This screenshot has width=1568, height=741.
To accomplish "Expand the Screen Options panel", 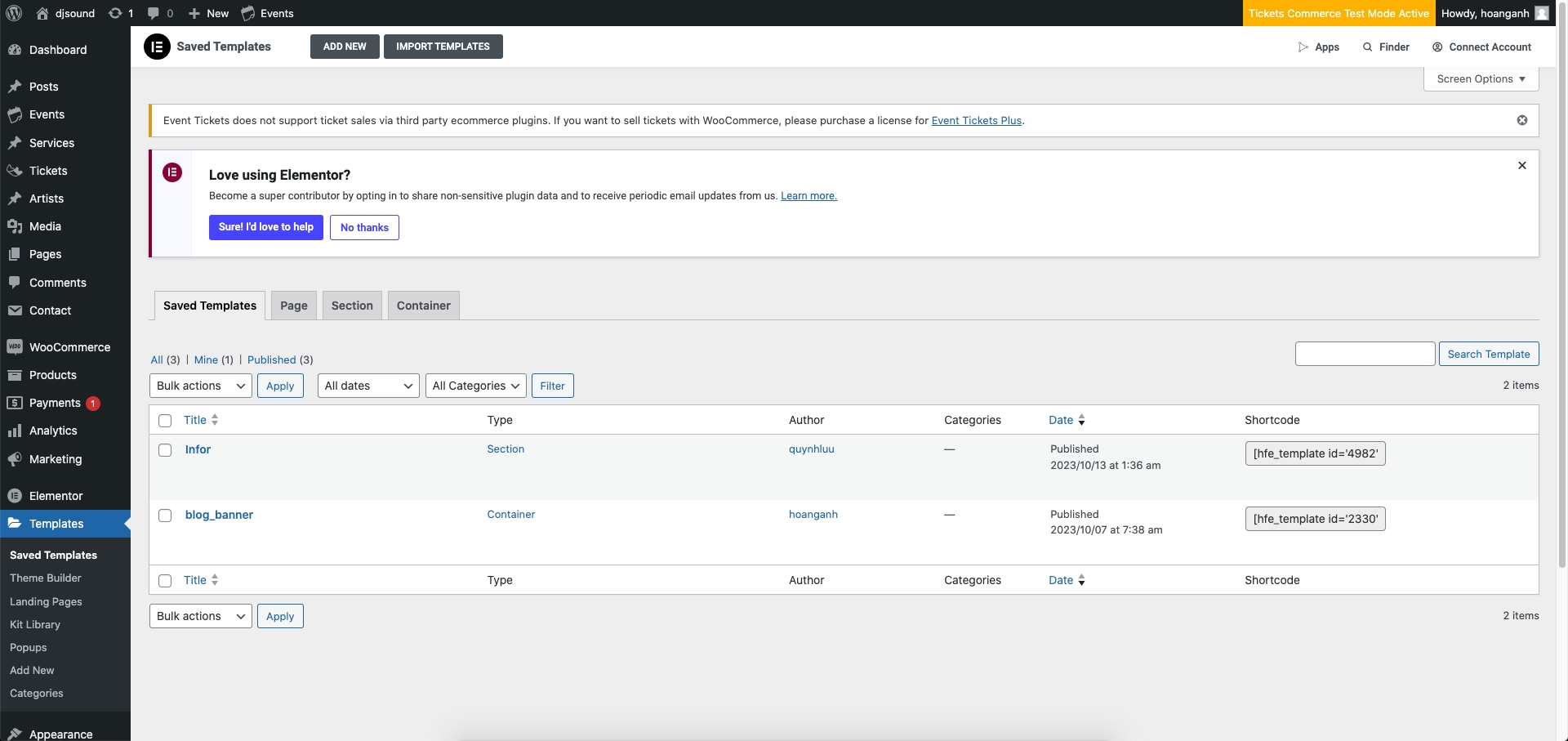I will pyautogui.click(x=1481, y=79).
